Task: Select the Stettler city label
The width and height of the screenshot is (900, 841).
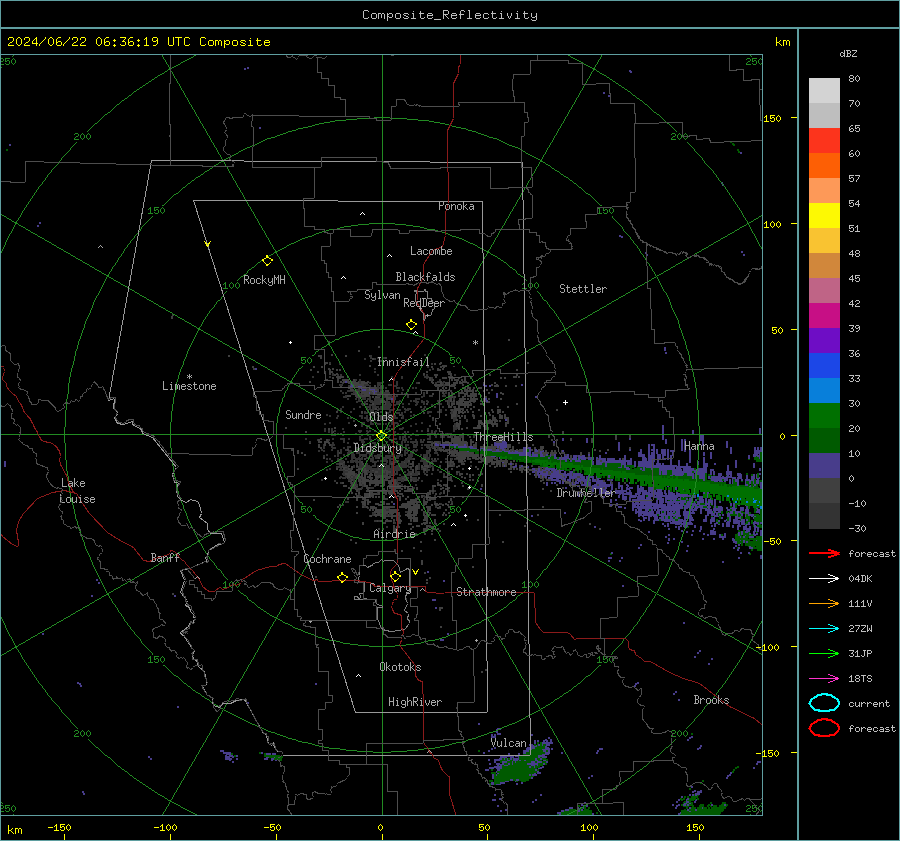Action: [583, 289]
